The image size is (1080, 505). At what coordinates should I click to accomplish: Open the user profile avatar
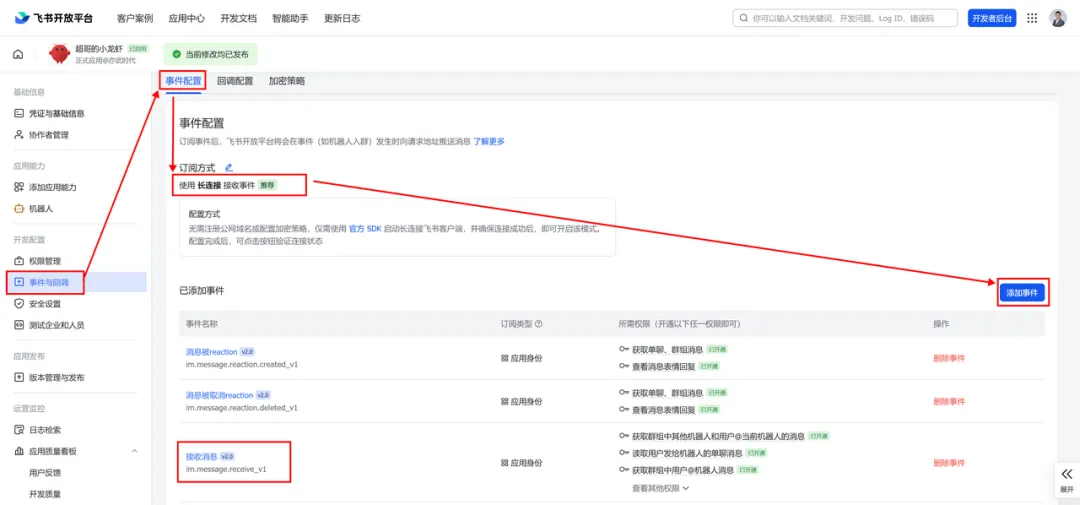1058,19
